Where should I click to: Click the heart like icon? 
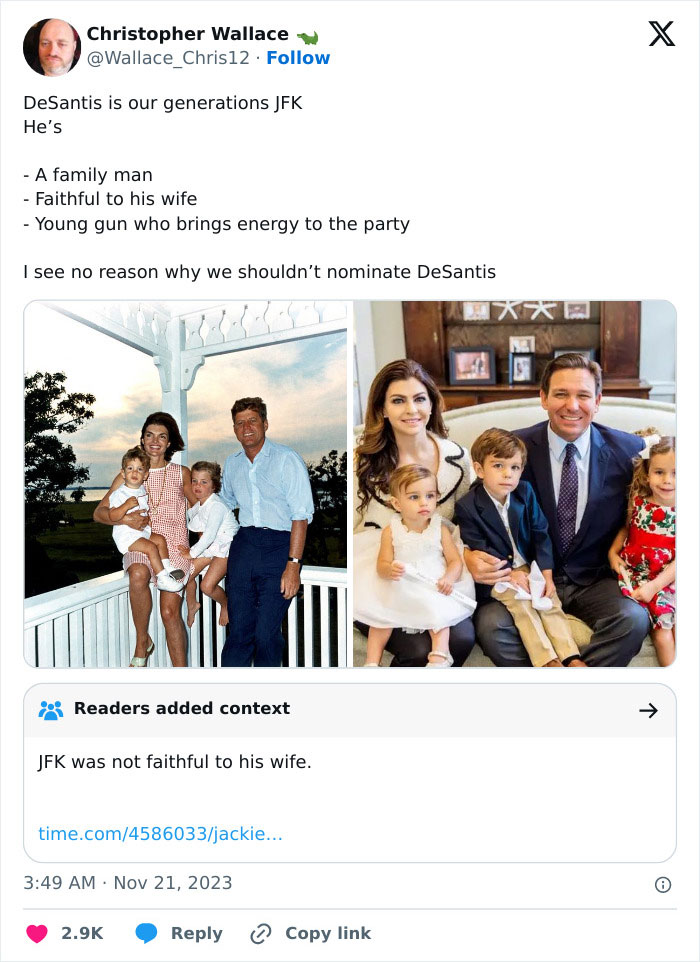(x=37, y=933)
